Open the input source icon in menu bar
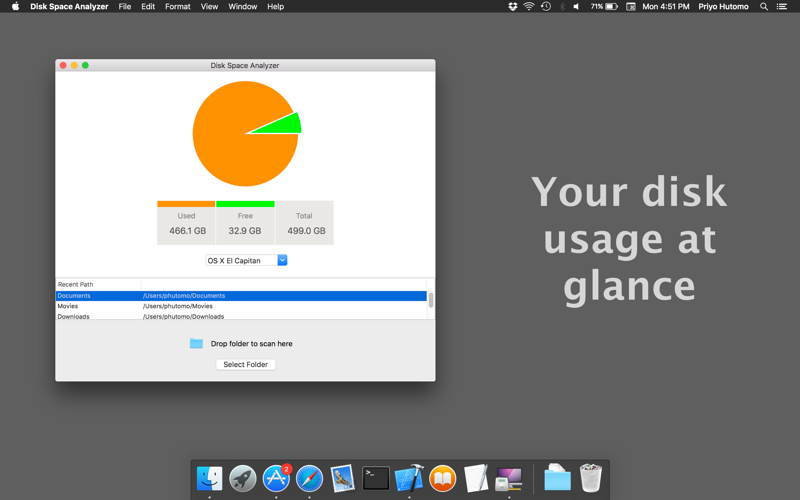 (631, 7)
